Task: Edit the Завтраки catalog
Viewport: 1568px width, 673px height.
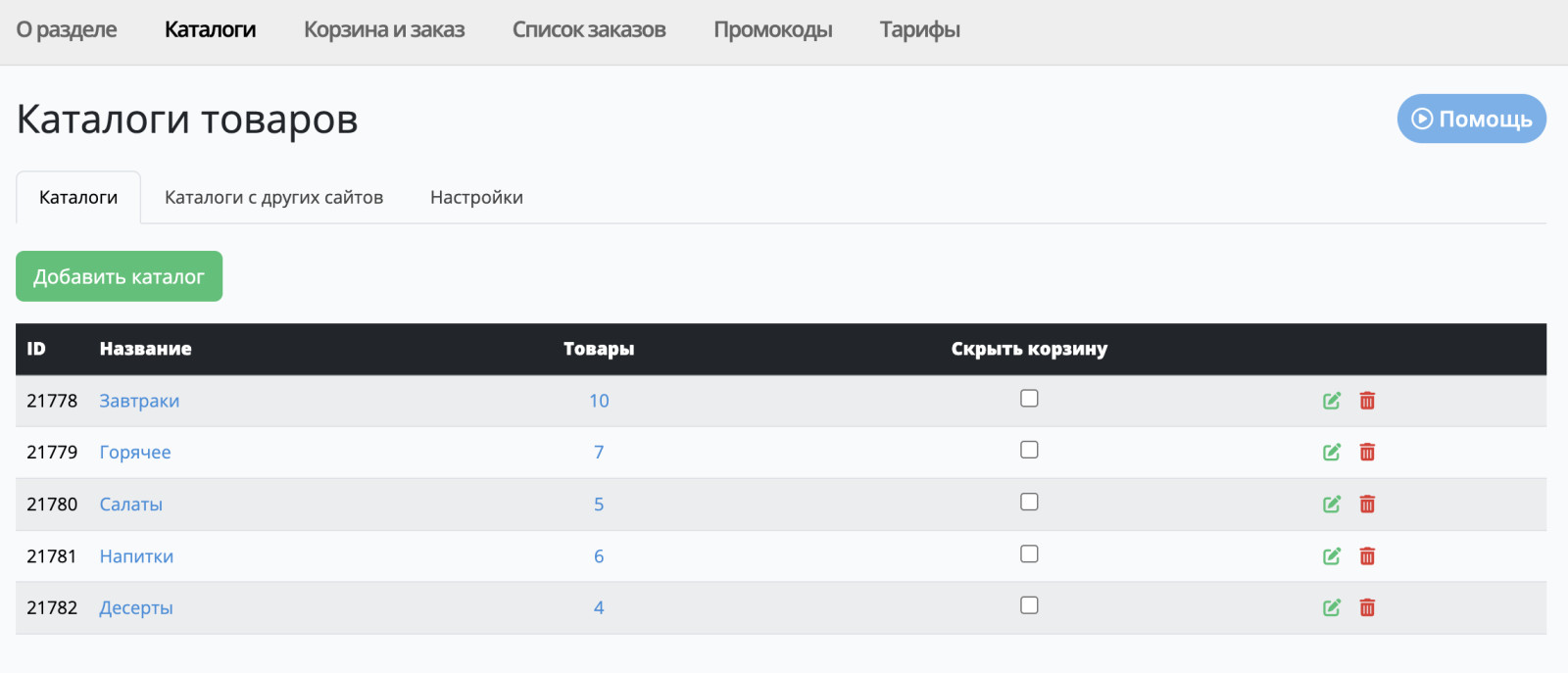Action: [x=1332, y=401]
